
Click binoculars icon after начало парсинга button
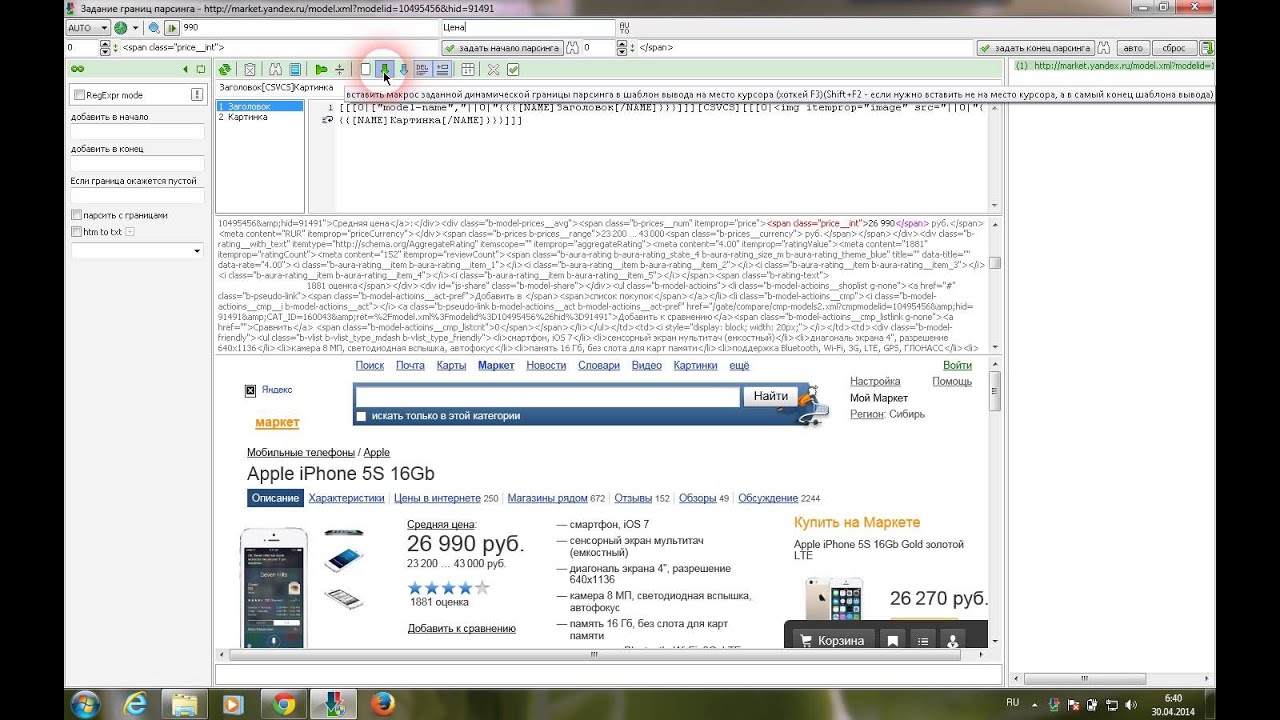point(572,47)
